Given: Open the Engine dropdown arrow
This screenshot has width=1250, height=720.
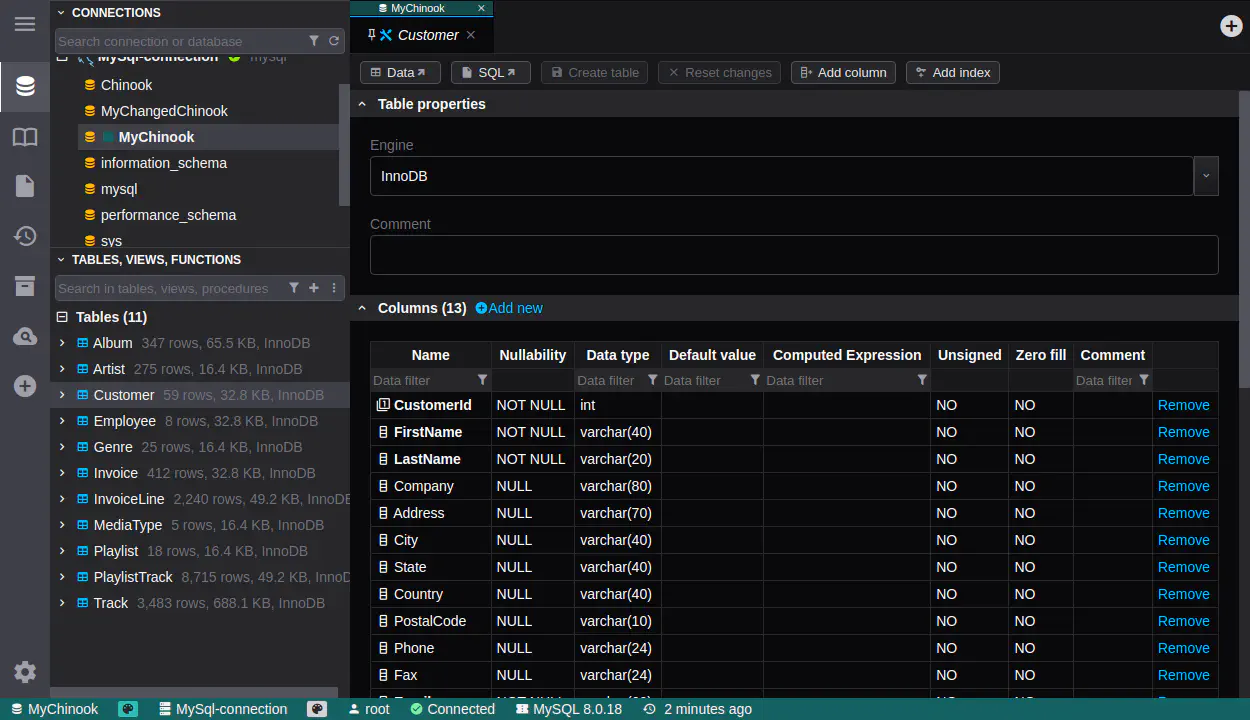Looking at the screenshot, I should [x=1205, y=176].
